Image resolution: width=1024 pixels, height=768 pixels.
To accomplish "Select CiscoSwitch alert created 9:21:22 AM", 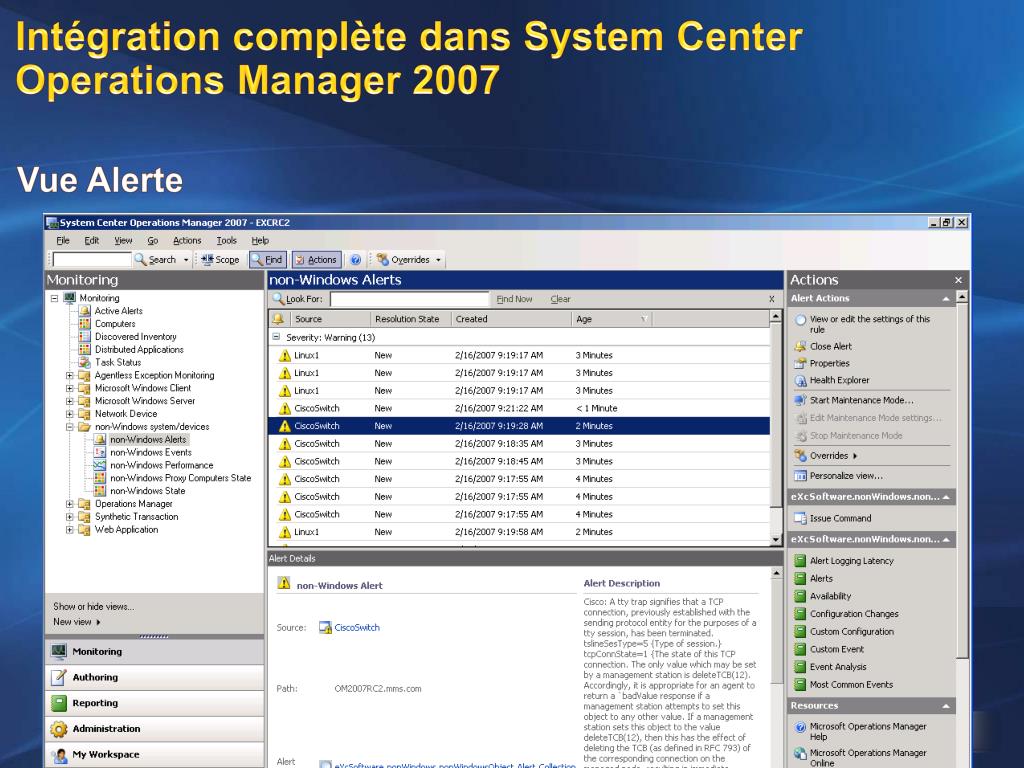I will [x=519, y=408].
